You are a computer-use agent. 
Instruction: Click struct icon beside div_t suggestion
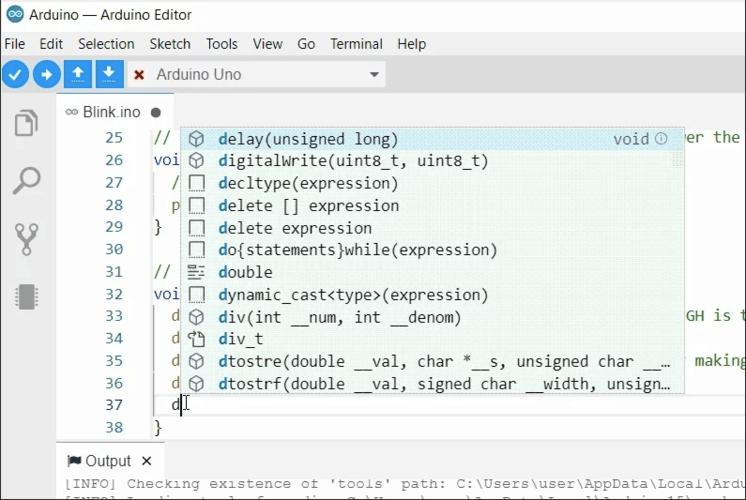(x=196, y=339)
